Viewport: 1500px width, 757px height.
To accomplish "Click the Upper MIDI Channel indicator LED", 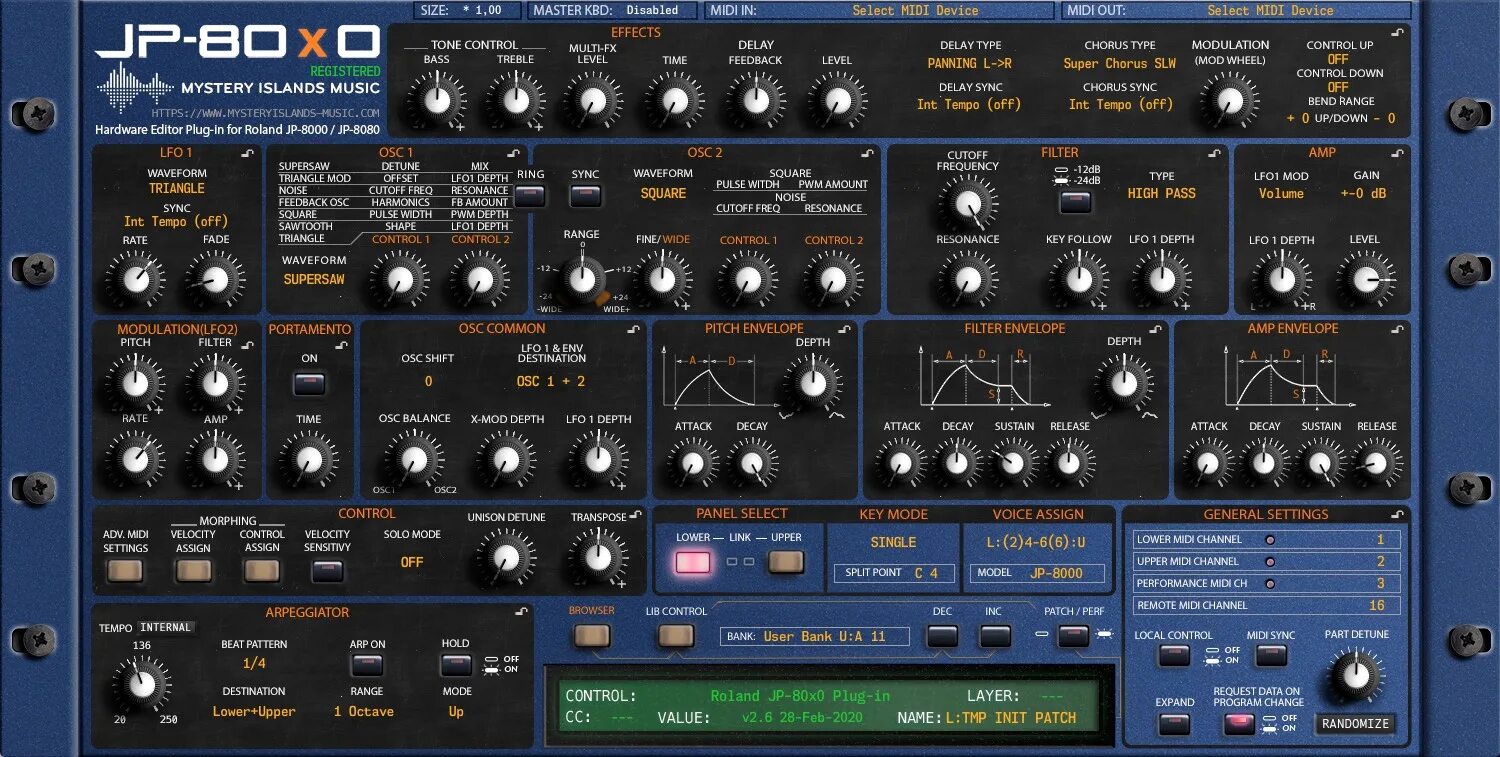I will [x=1271, y=562].
